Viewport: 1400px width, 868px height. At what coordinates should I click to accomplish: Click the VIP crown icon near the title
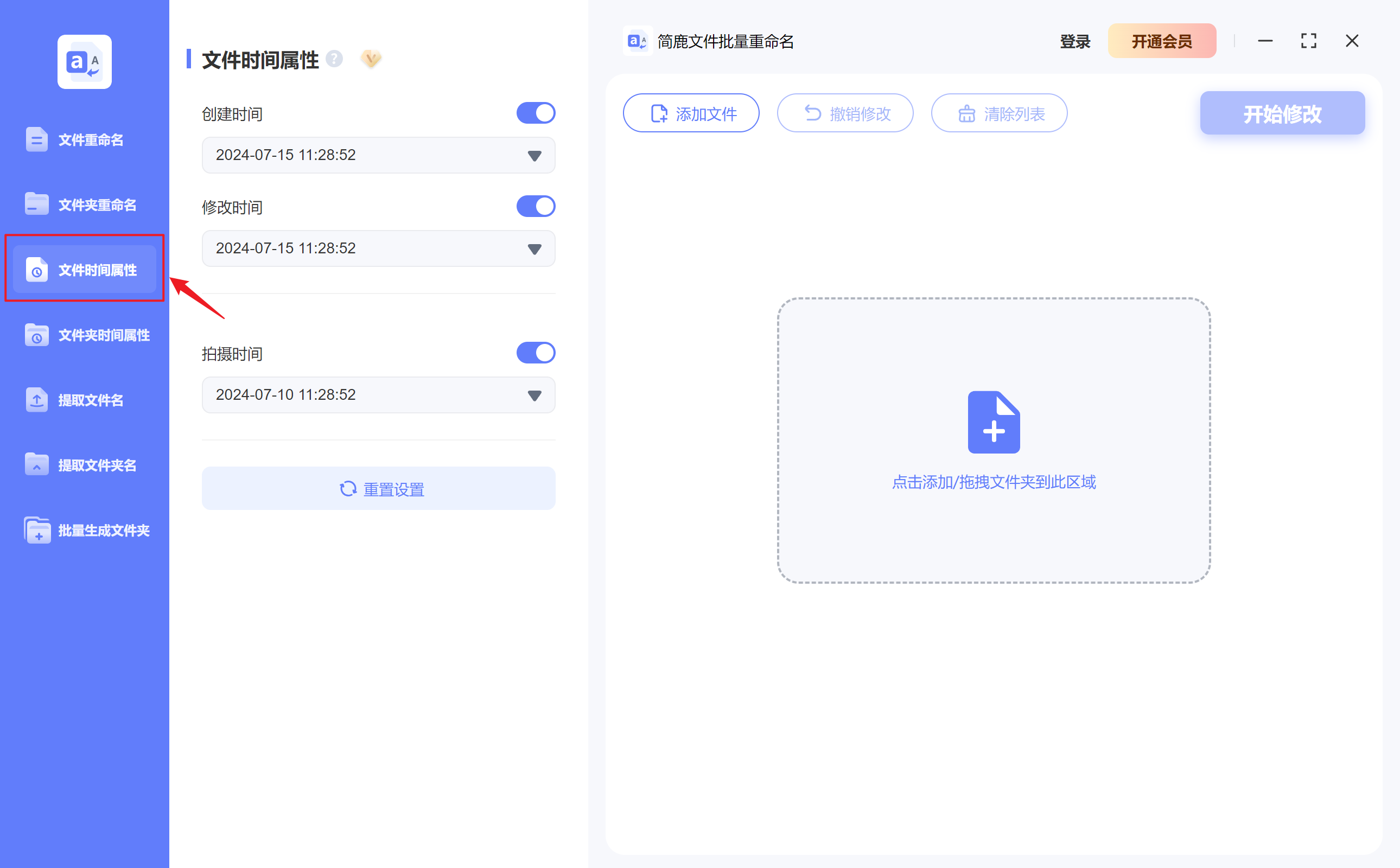371,59
